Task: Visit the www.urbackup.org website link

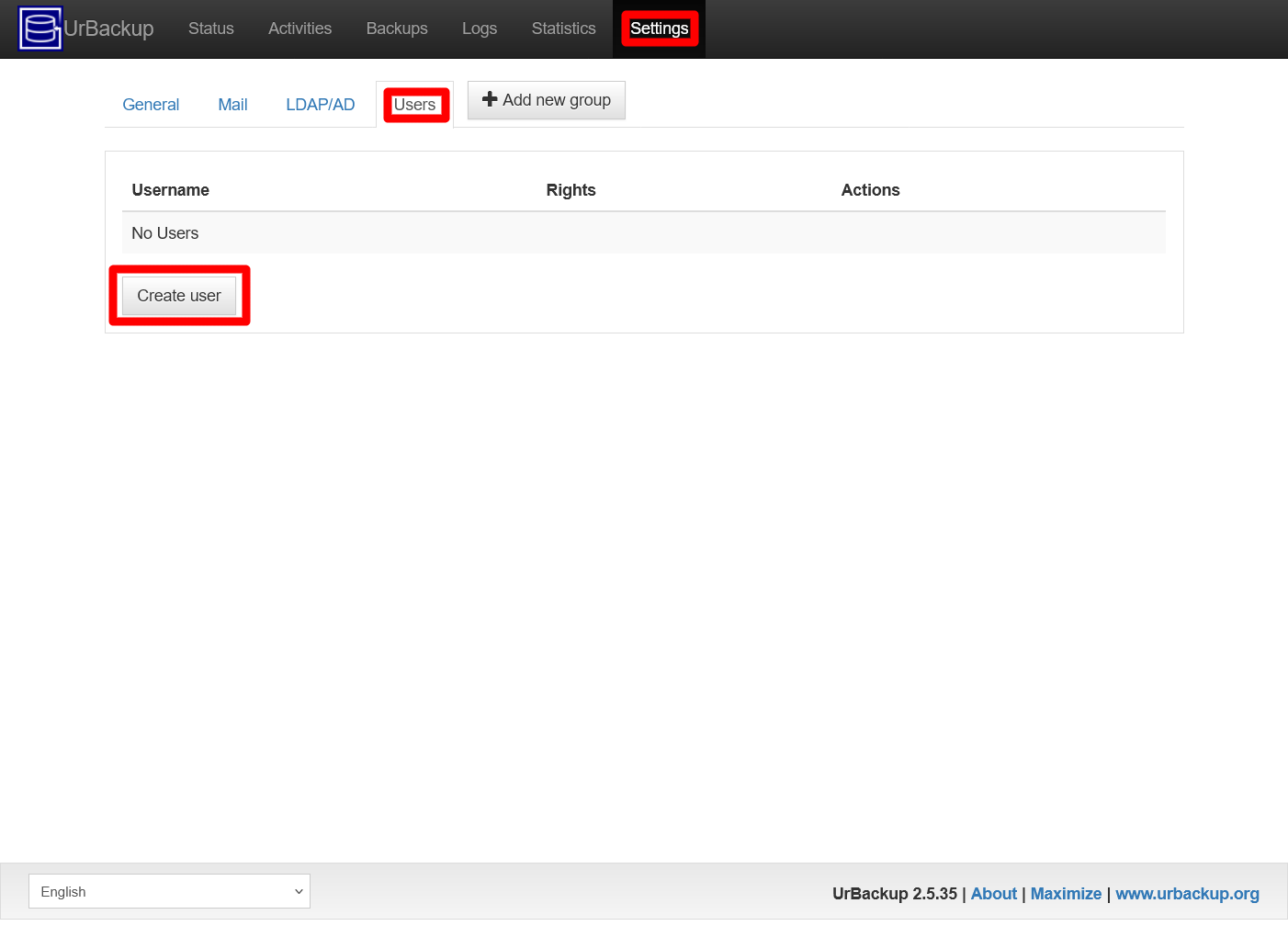Action: click(1188, 893)
